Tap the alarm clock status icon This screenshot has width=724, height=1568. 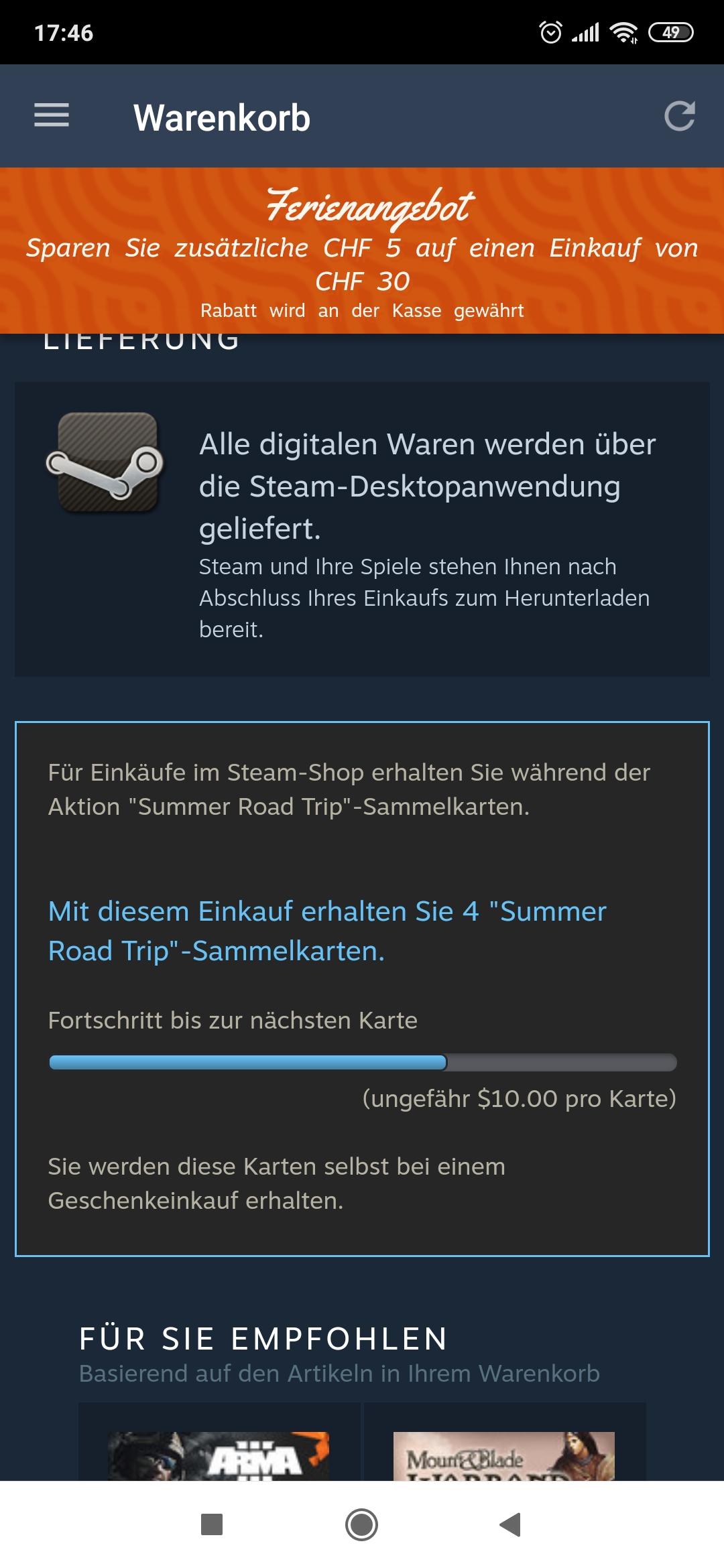point(551,32)
